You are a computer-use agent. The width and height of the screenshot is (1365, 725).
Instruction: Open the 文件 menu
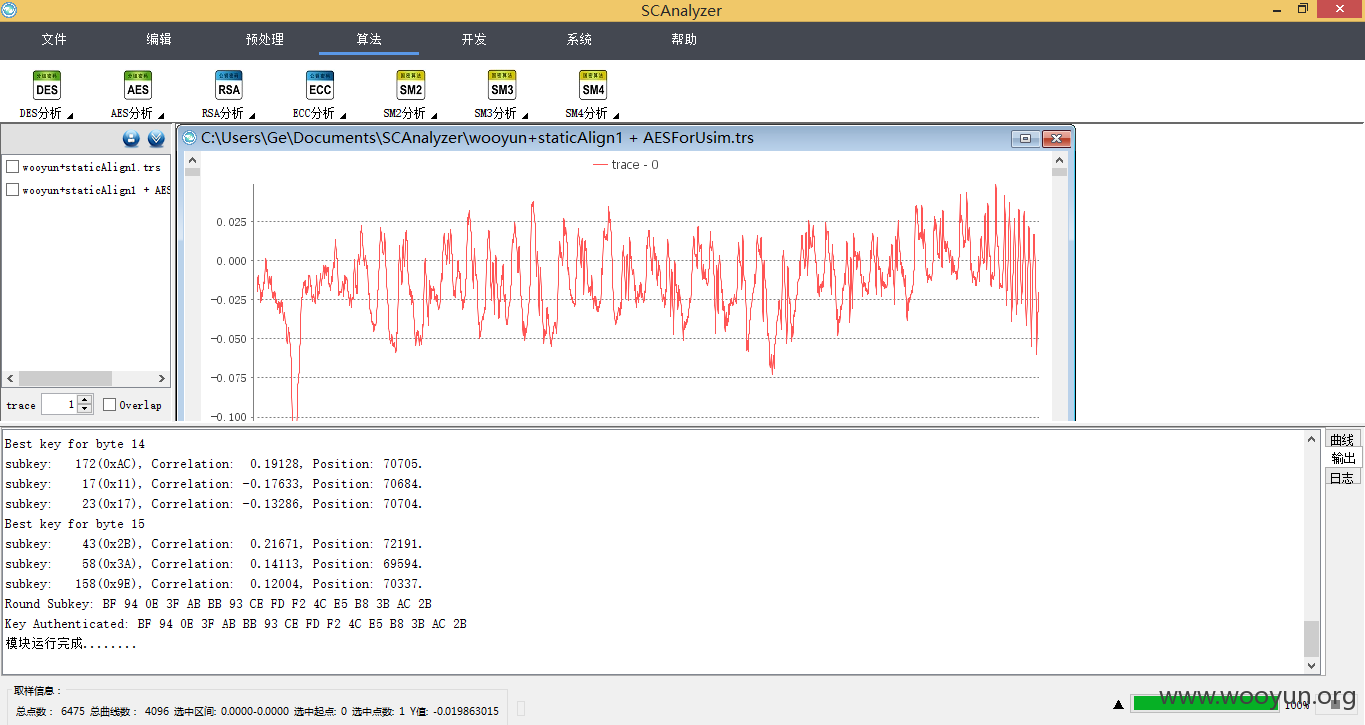tap(54, 40)
